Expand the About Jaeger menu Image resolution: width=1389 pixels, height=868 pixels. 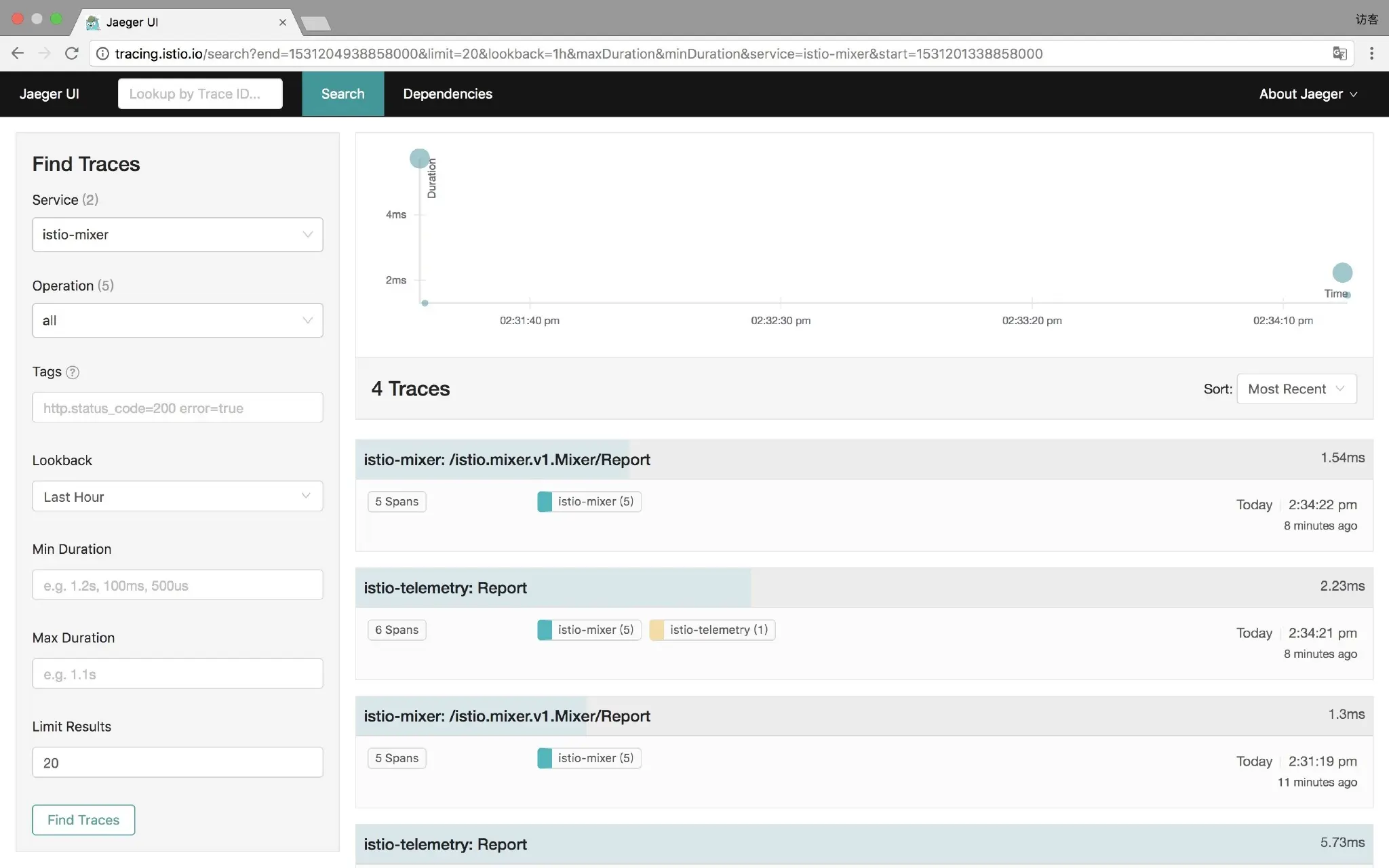coord(1307,94)
